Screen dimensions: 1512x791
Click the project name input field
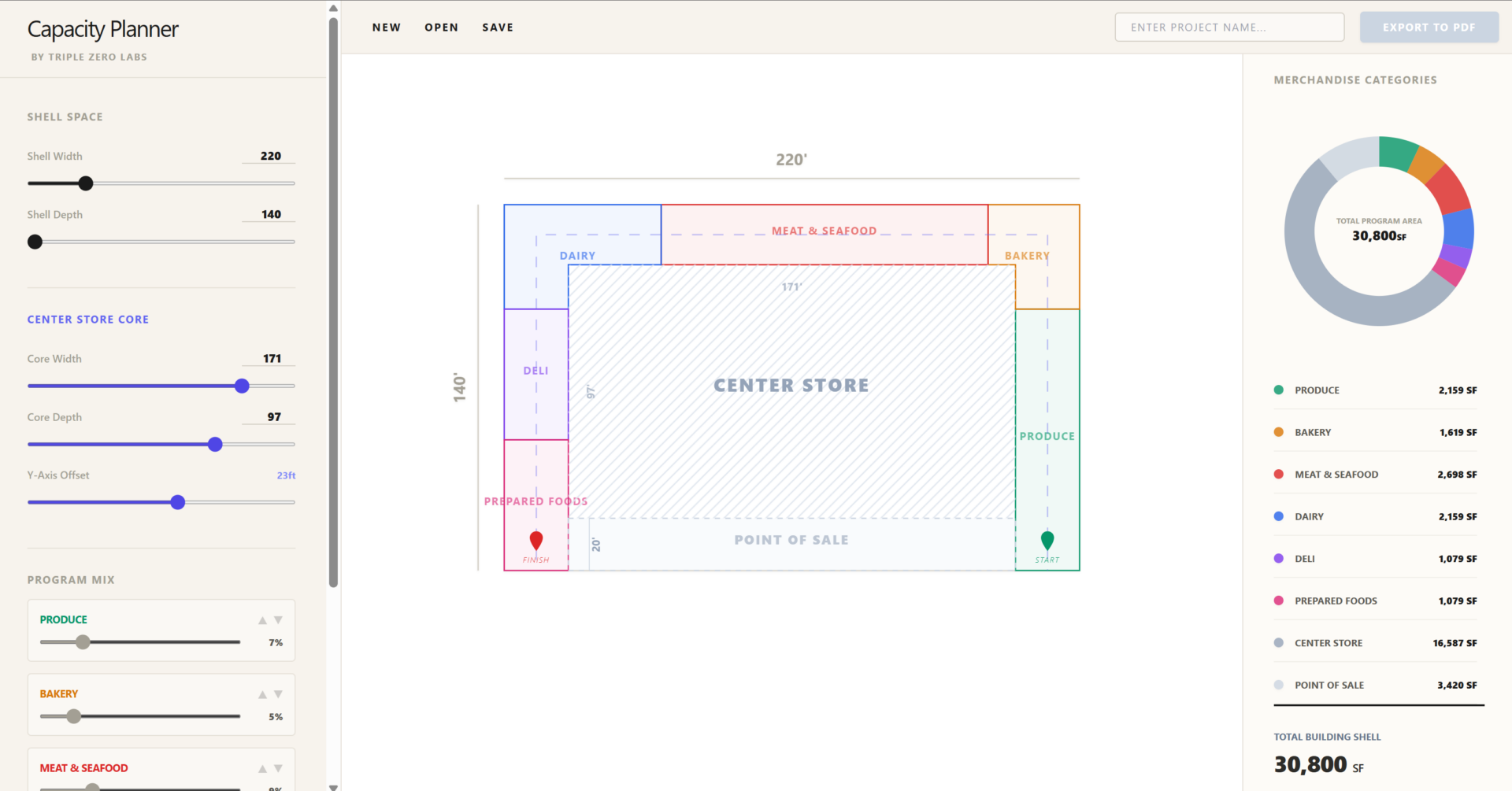pos(1228,27)
